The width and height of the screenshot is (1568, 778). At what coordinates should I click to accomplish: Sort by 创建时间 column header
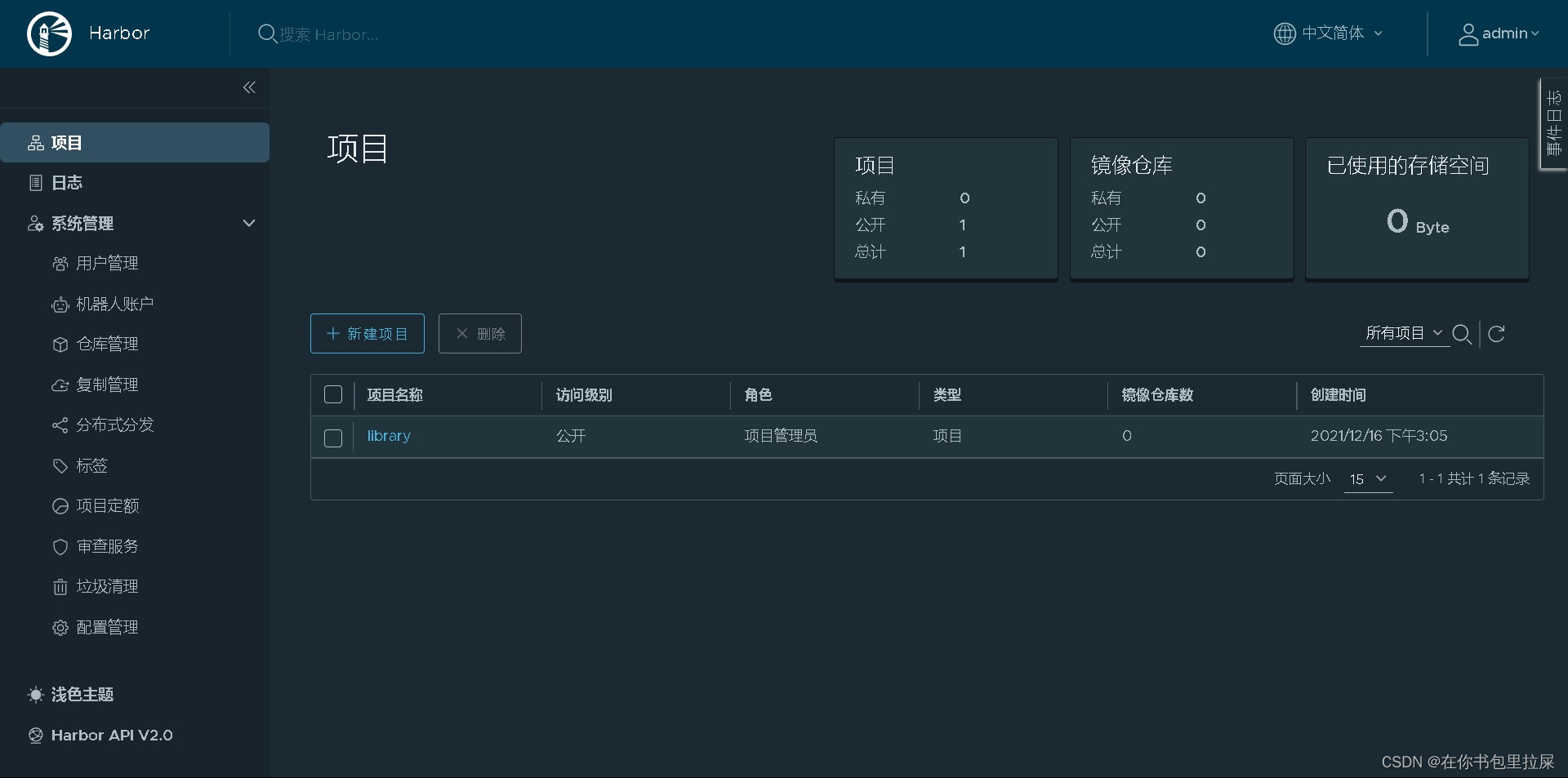pos(1339,395)
